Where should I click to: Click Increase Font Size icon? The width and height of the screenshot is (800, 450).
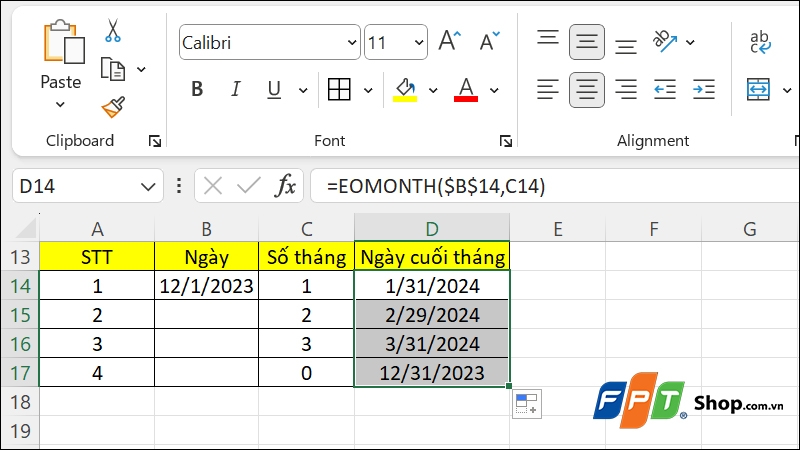click(x=449, y=41)
